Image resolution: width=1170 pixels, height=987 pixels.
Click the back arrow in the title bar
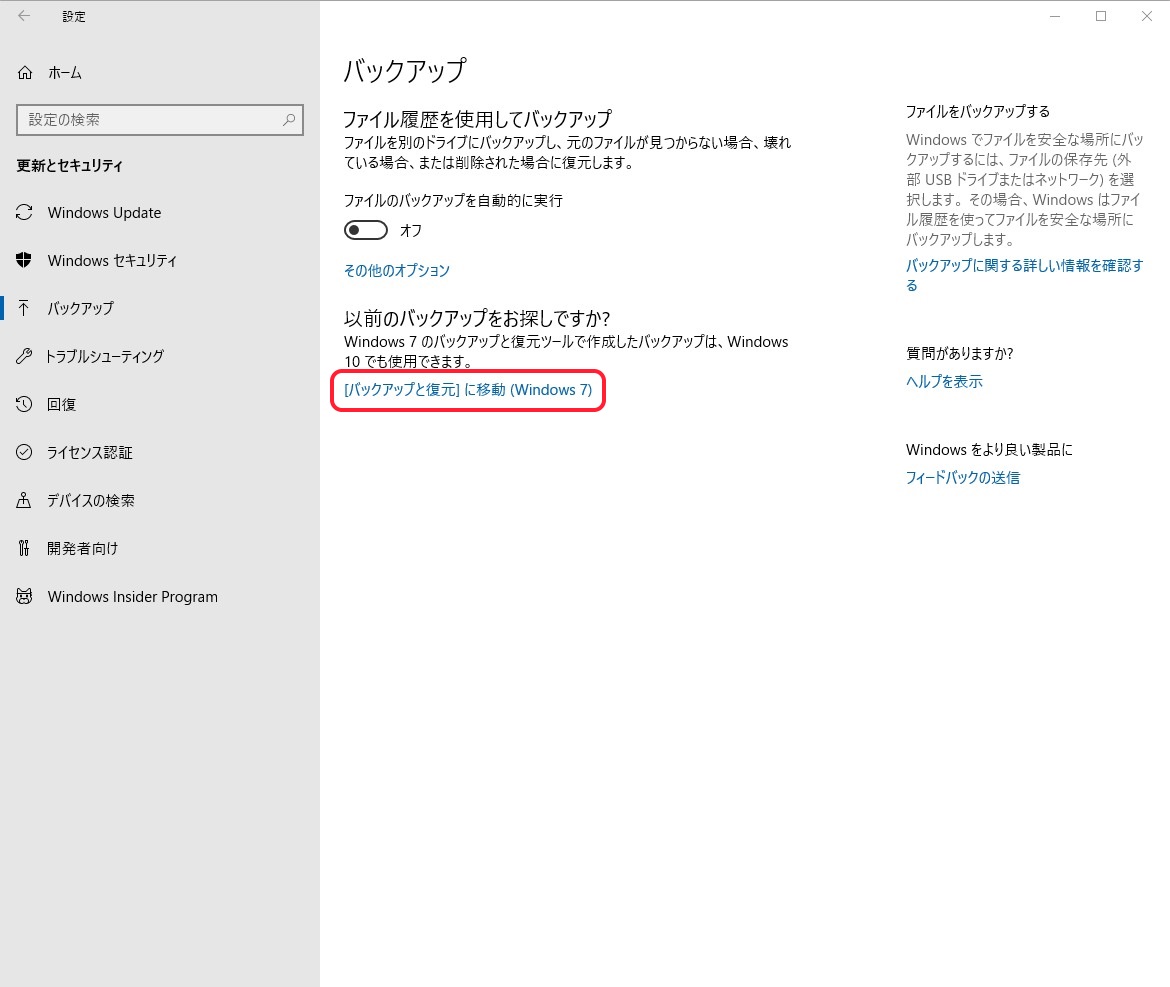tap(24, 16)
